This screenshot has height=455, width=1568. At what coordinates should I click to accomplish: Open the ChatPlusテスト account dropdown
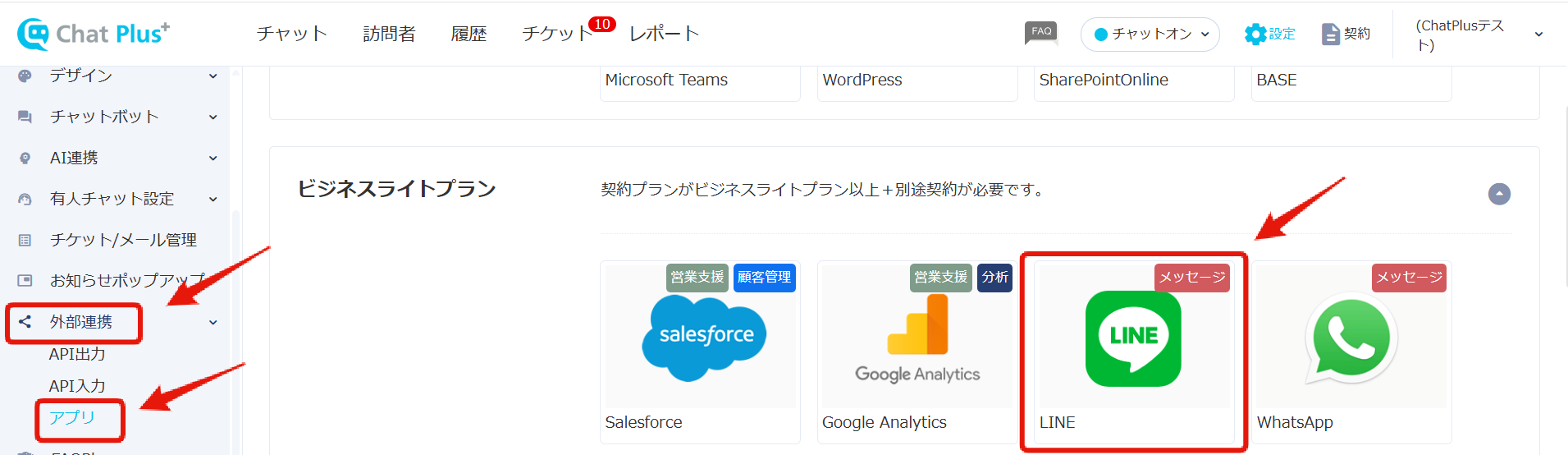[1479, 34]
